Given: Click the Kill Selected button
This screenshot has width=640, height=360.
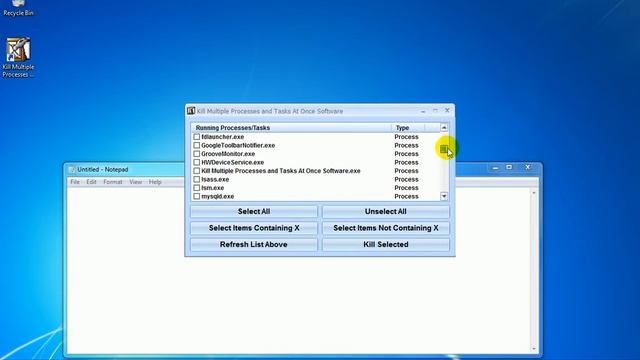Looking at the screenshot, I should click(x=386, y=244).
